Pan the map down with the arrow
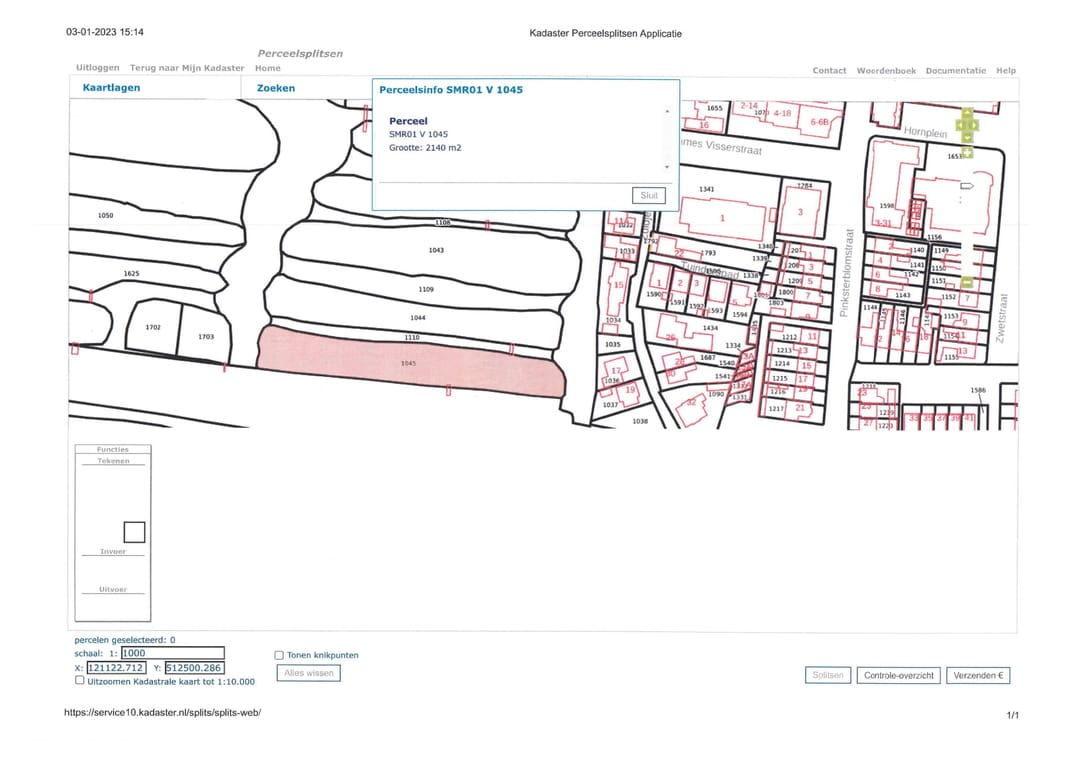 point(967,138)
